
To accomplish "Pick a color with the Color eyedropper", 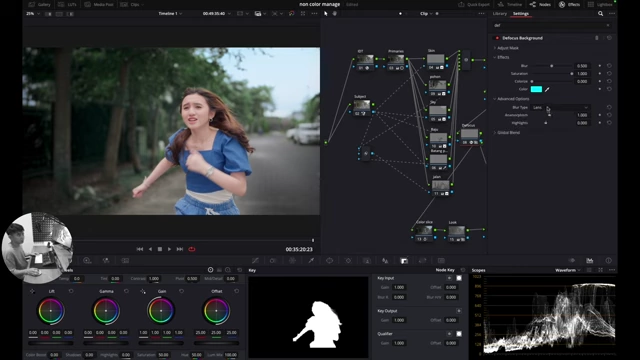I will [547, 89].
